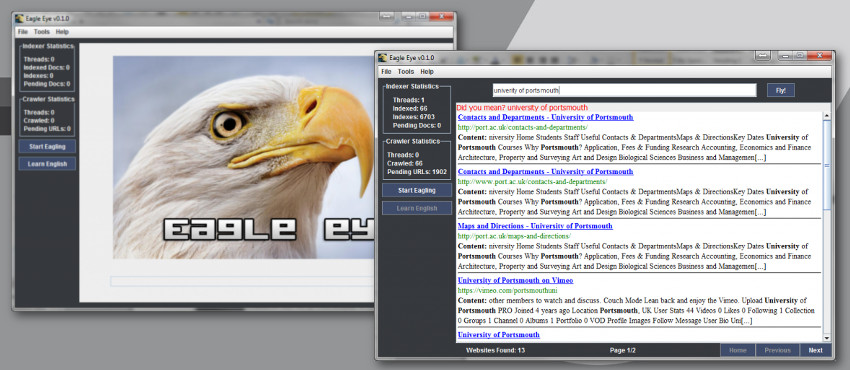Click 'Indexed Docs: 0' in back window
The height and width of the screenshot is (370, 850).
click(47, 68)
